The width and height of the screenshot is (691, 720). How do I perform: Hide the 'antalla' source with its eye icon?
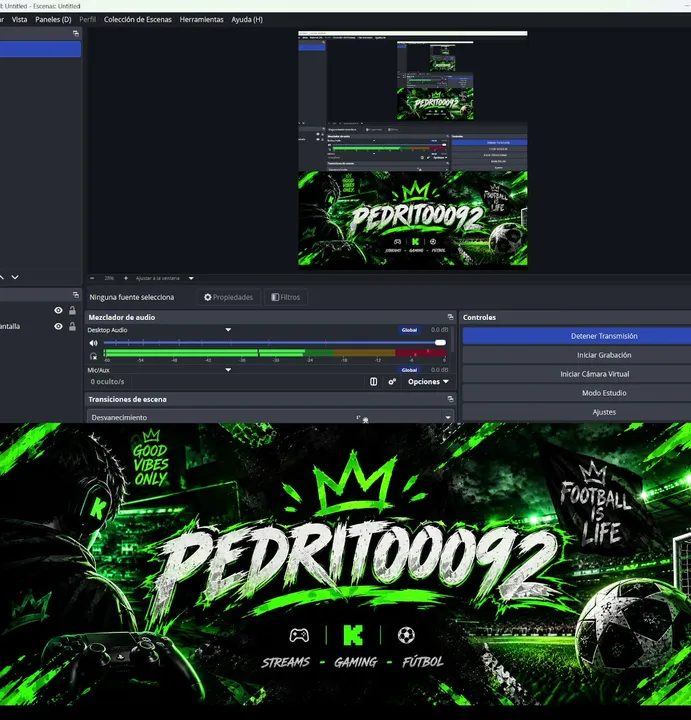58,326
